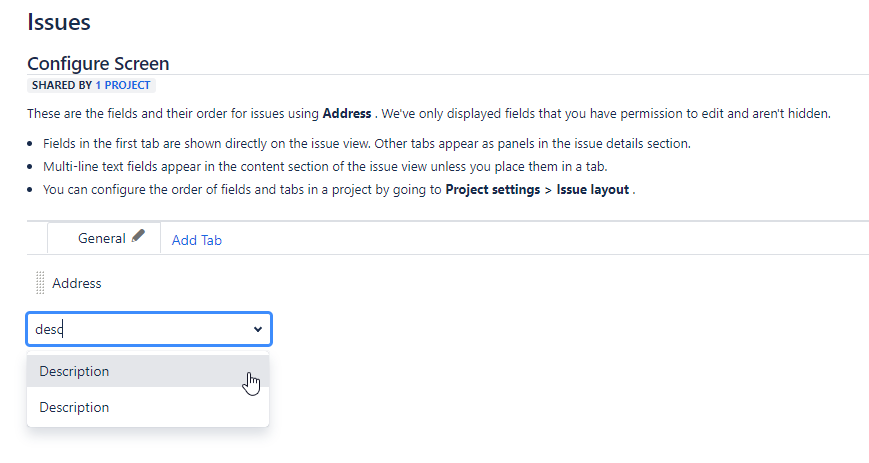Screen dimensions: 869x463
Task: Select the first Description option
Action: tap(148, 371)
